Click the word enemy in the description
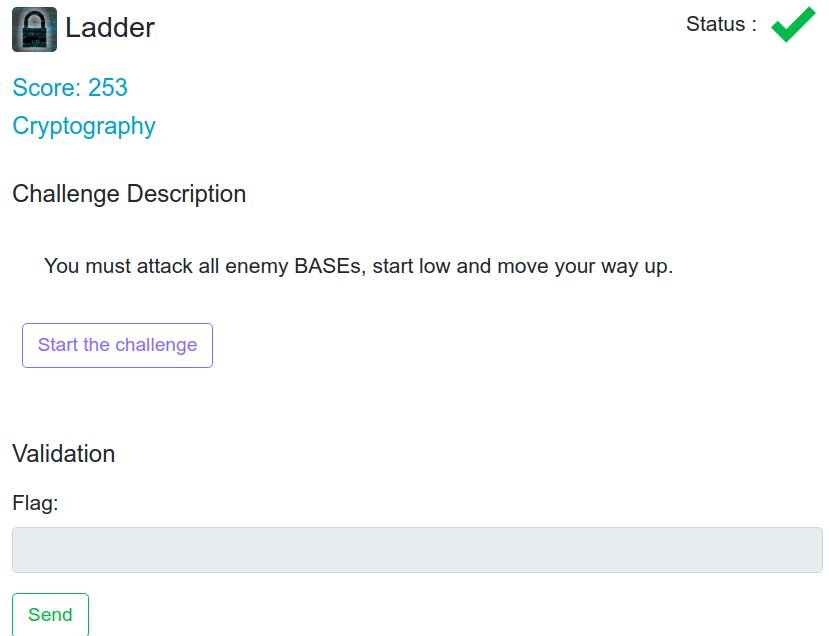The width and height of the screenshot is (829, 636). 256,266
